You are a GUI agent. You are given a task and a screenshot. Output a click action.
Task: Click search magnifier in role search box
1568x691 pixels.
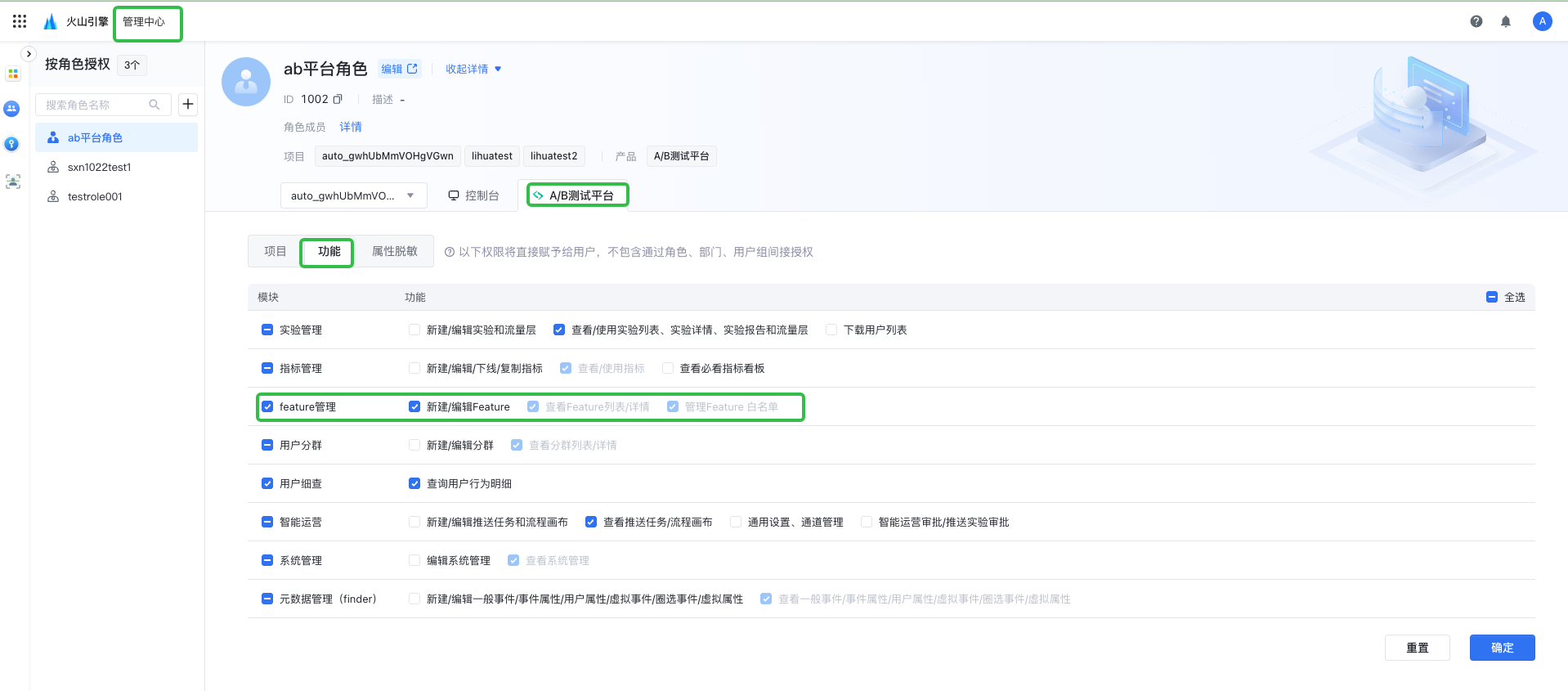click(154, 105)
